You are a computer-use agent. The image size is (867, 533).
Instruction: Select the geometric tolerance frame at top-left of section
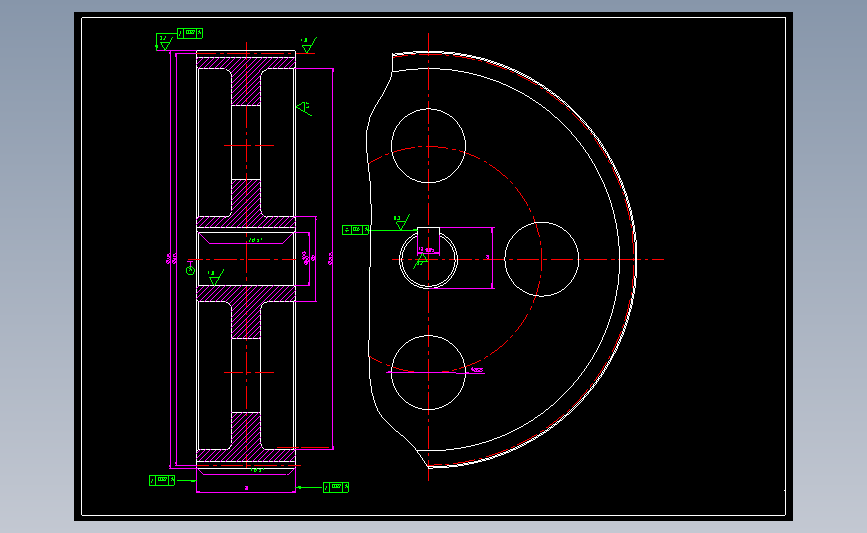tap(190, 33)
